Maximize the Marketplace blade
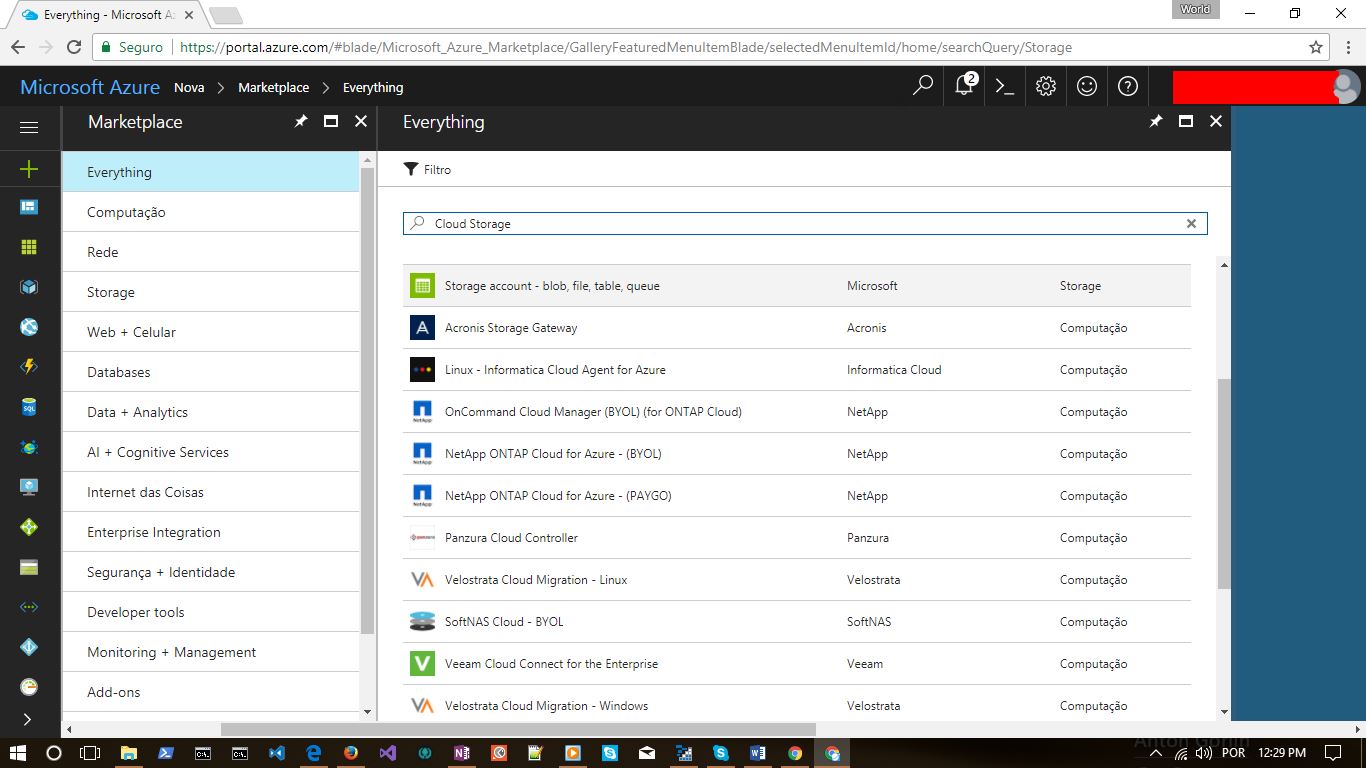The height and width of the screenshot is (768, 1366). pos(331,121)
